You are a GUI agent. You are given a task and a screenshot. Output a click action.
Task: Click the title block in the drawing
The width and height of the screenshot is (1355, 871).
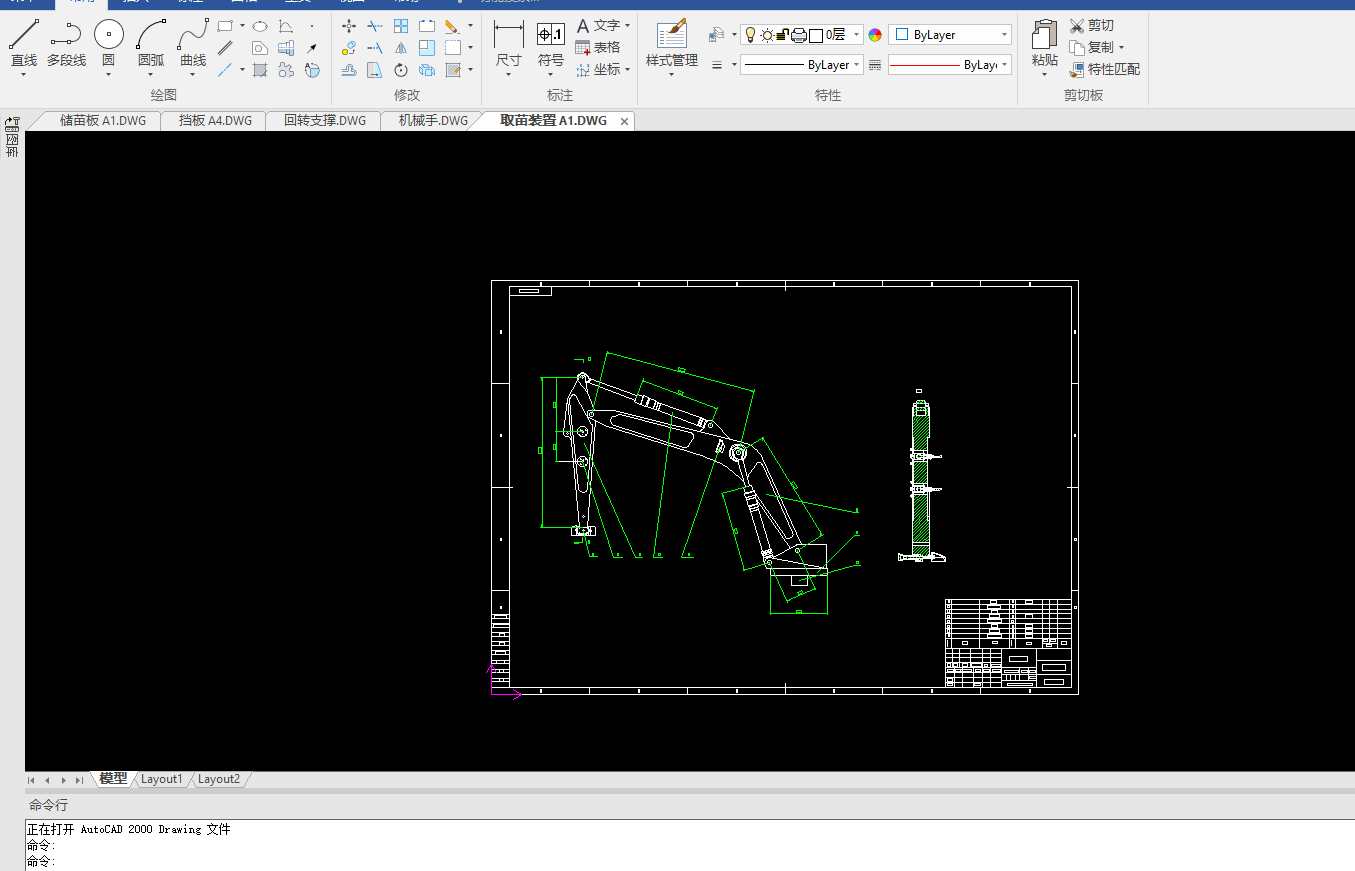(x=1008, y=643)
